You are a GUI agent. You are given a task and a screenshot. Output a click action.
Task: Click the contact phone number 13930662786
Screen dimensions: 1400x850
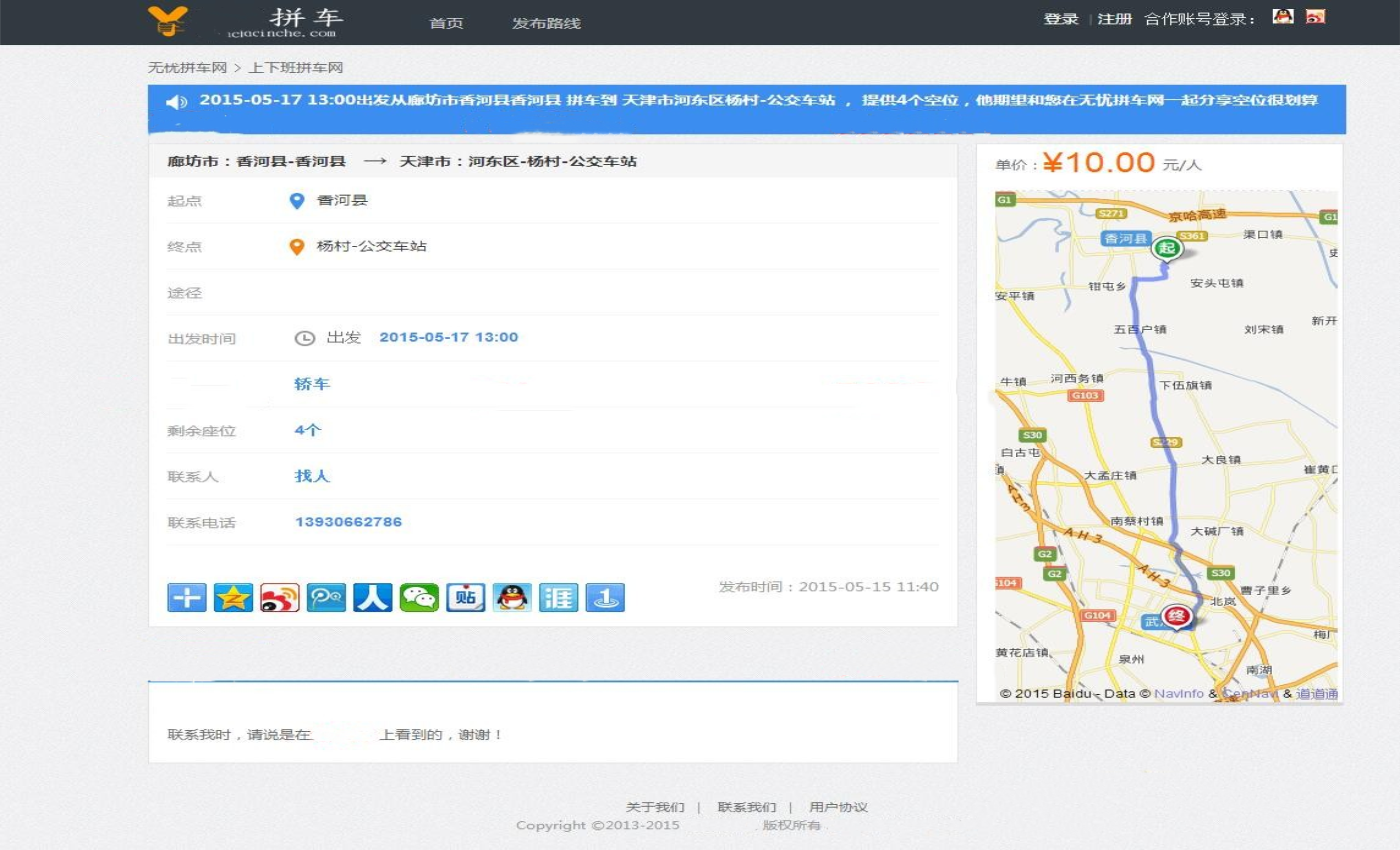348,522
